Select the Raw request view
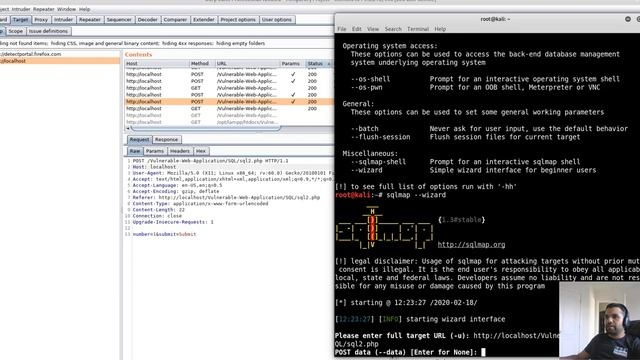Image resolution: width=640 pixels, height=360 pixels. point(135,151)
